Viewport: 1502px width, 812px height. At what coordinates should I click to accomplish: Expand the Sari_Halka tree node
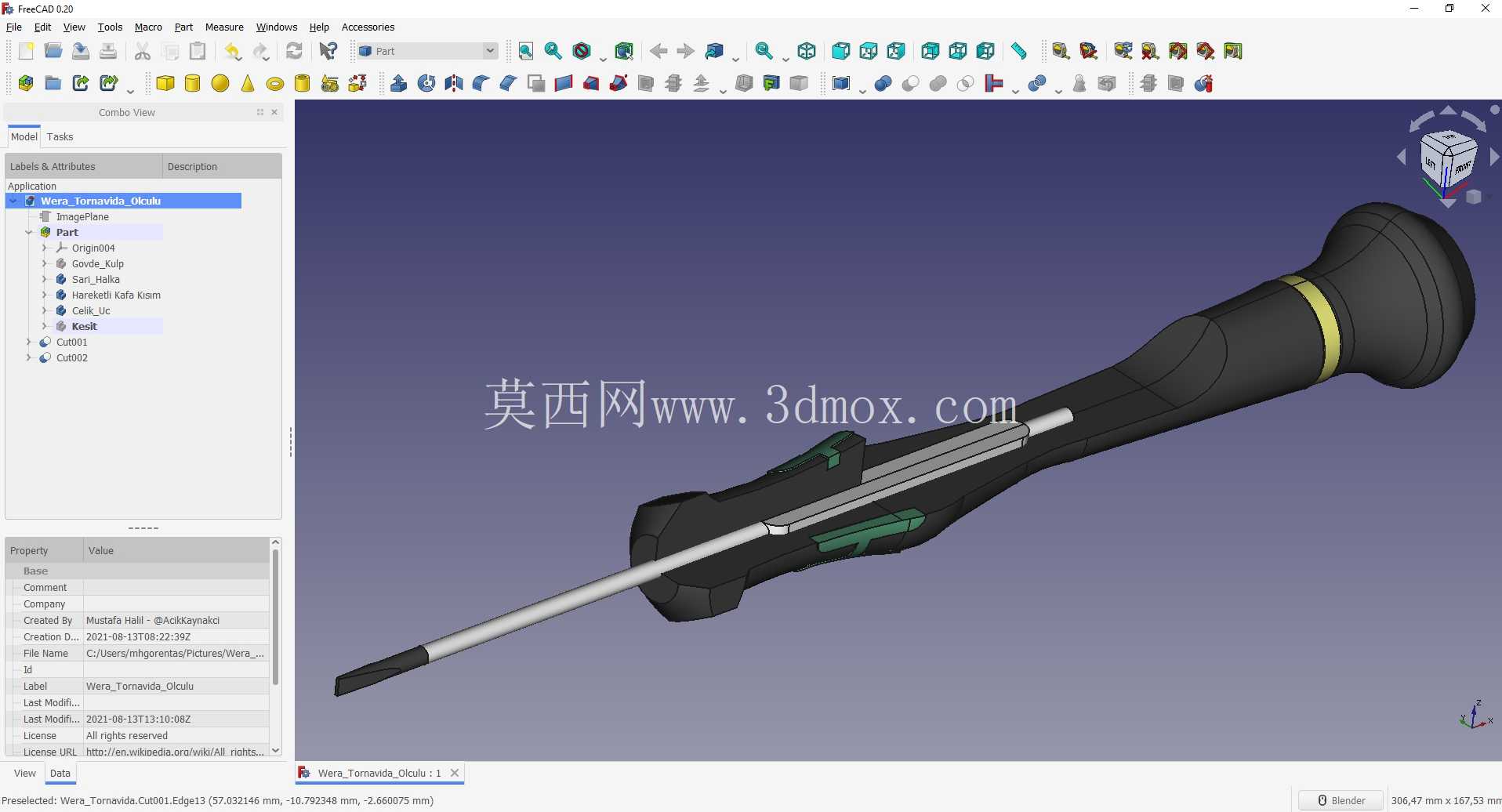45,279
